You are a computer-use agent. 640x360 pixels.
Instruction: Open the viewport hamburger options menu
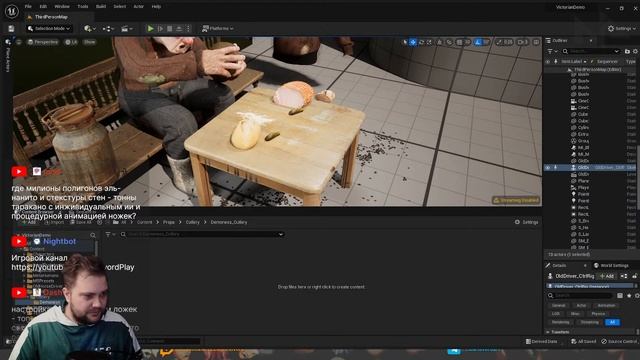click(19, 42)
